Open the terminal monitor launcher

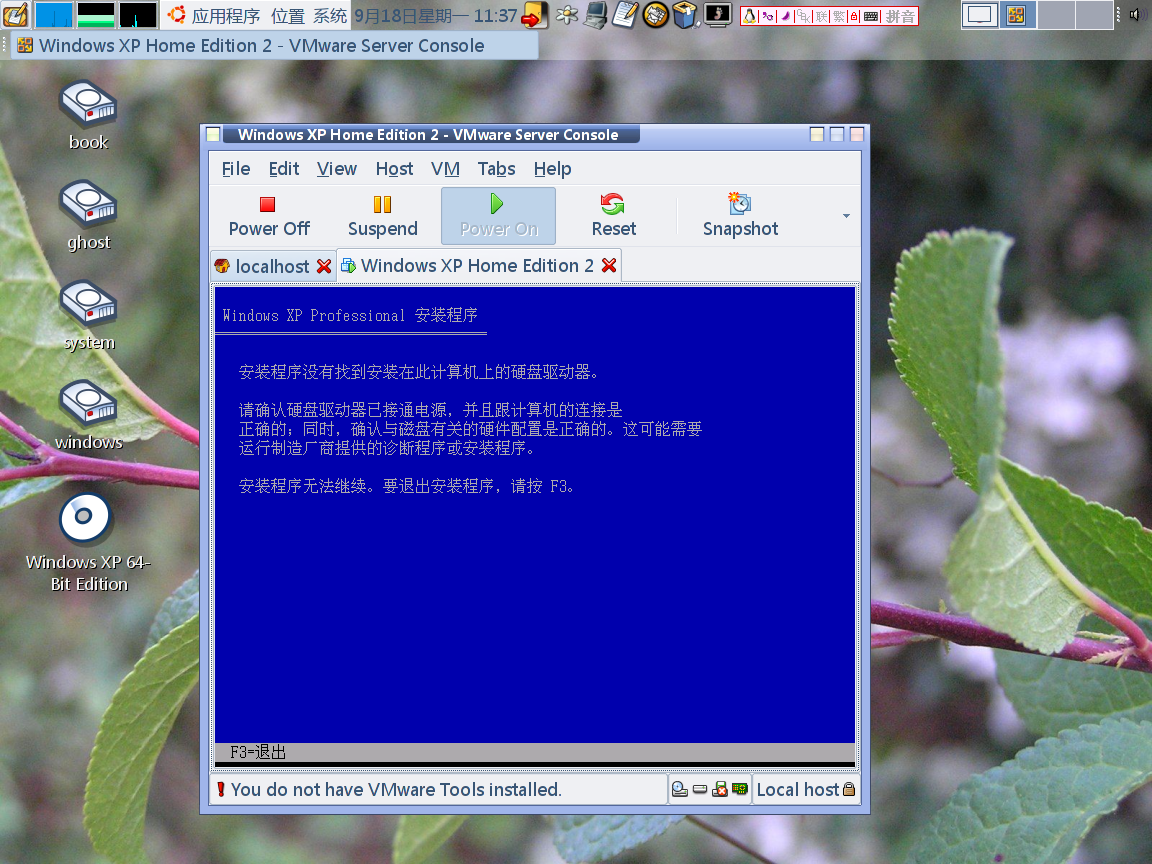[x=717, y=15]
